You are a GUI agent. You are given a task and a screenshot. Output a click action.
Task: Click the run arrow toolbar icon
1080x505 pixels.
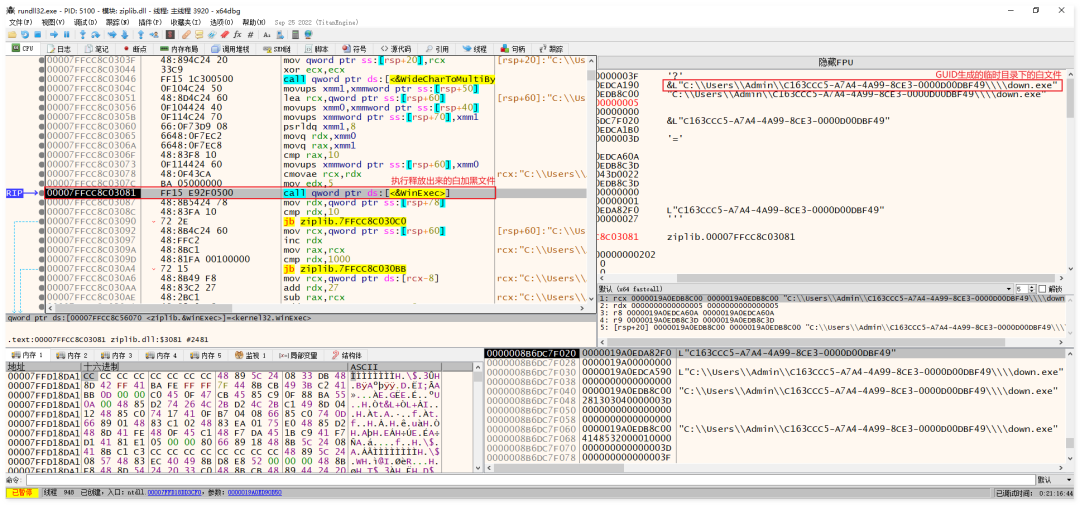[x=54, y=34]
